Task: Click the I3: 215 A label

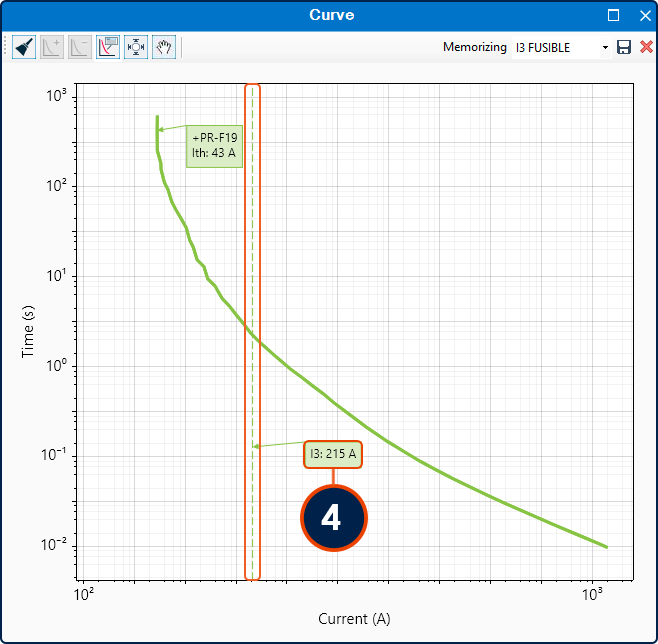Action: [x=333, y=454]
